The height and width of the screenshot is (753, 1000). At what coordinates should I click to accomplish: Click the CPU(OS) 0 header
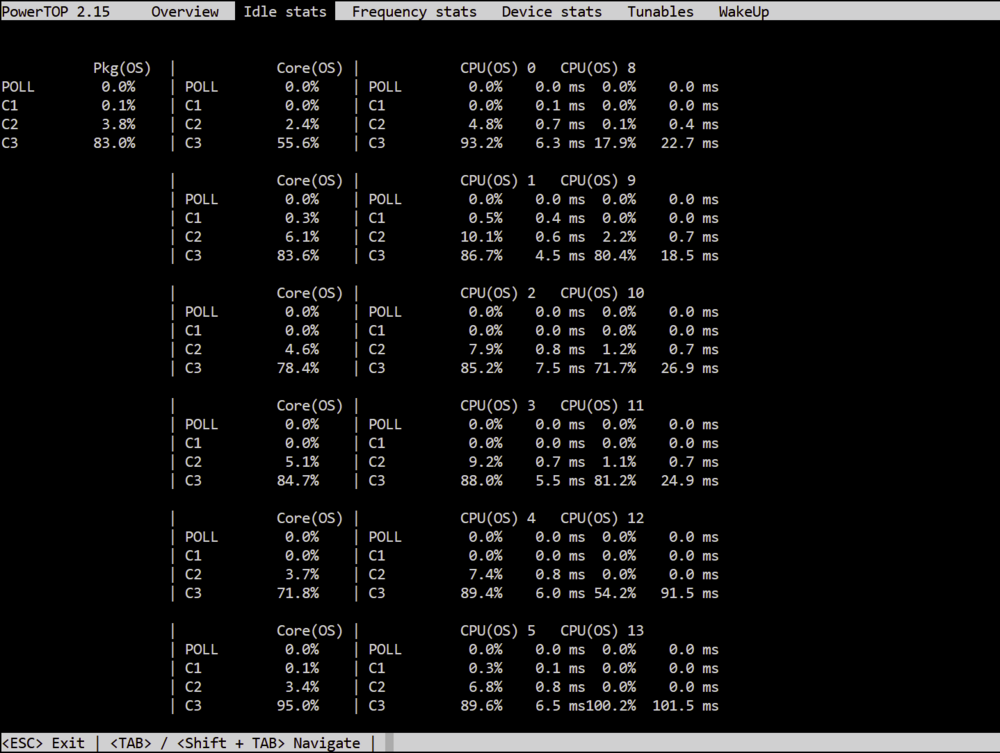click(x=498, y=68)
